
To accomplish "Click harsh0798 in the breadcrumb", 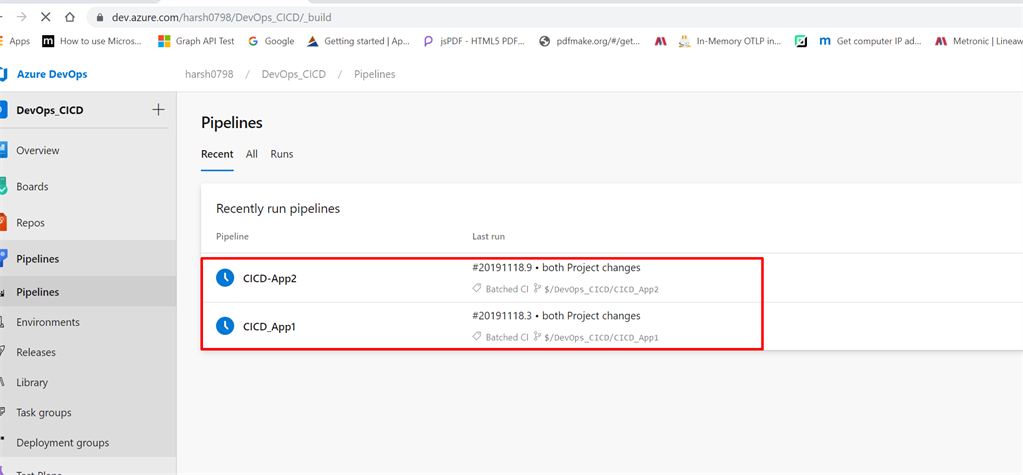I will pos(207,74).
